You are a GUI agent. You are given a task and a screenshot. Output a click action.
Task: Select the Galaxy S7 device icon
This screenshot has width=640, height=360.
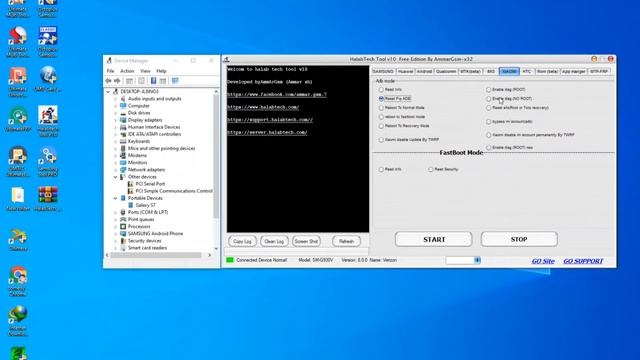[131, 205]
